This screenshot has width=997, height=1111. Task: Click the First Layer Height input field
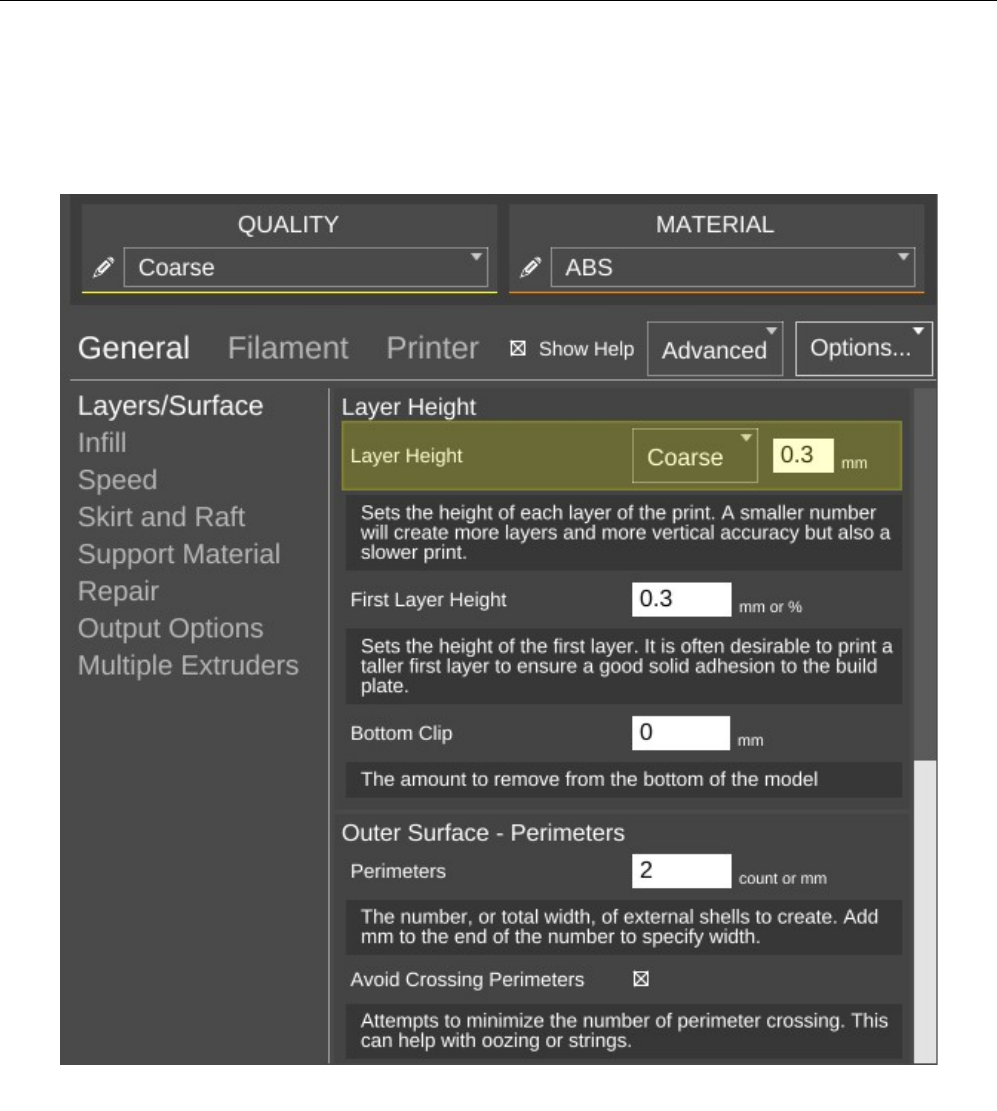point(681,599)
